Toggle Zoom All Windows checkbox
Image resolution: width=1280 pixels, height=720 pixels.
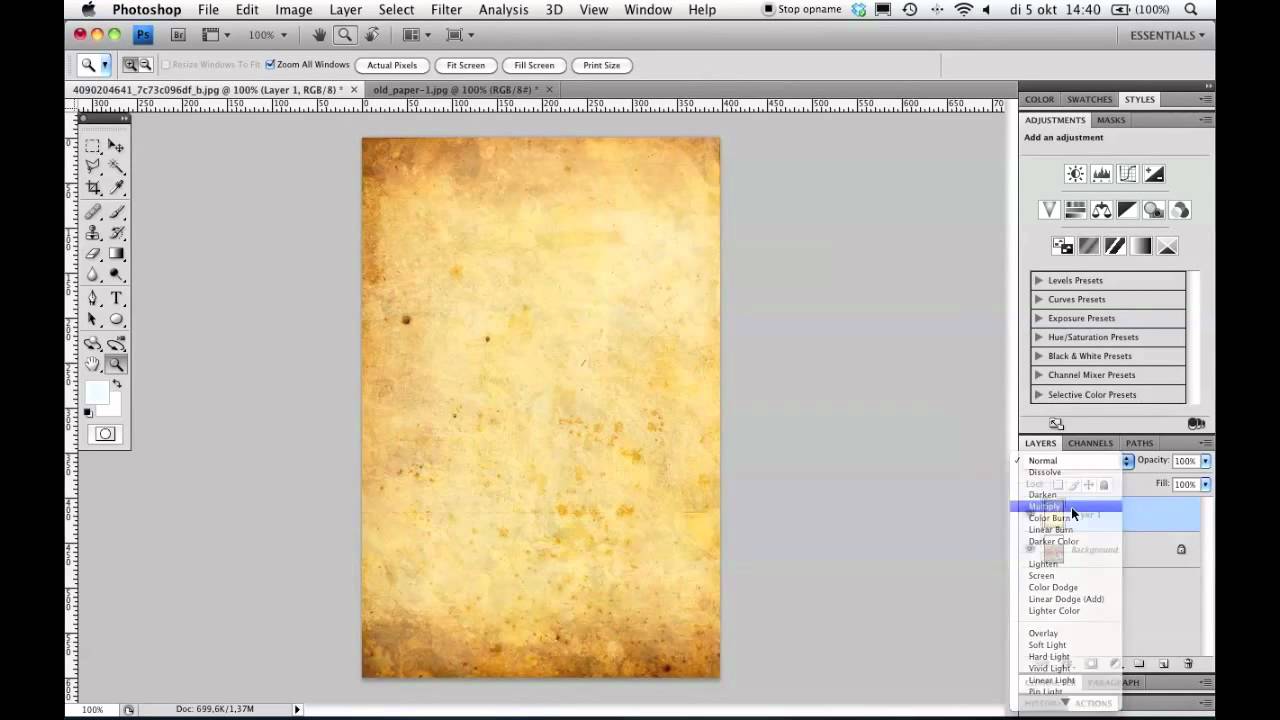click(270, 65)
